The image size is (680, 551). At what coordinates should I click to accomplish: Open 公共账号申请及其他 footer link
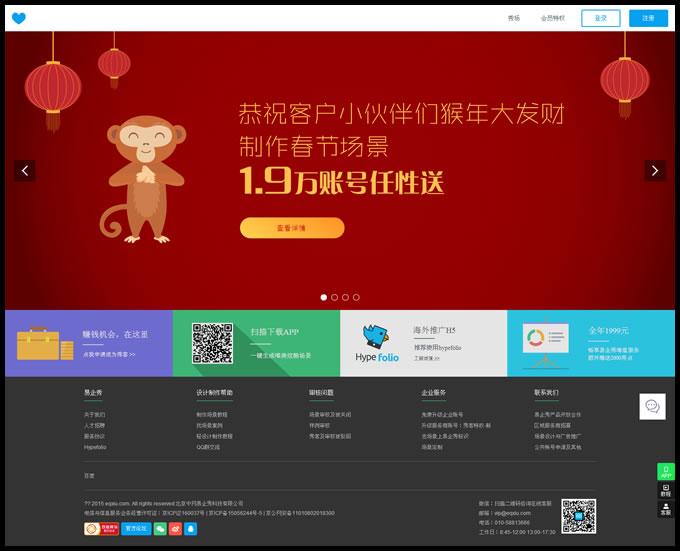tap(558, 447)
